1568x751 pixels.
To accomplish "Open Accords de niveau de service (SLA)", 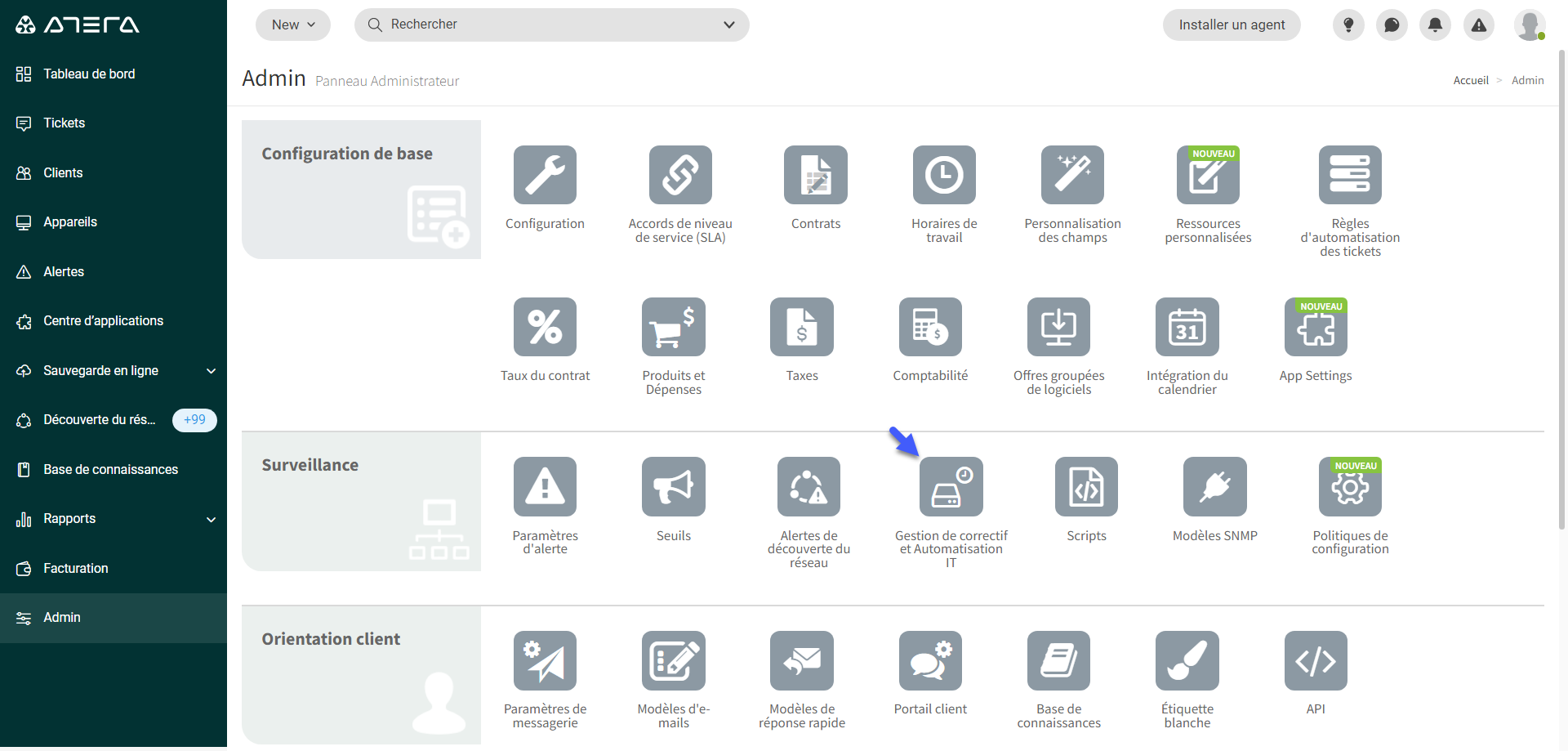I will [680, 175].
